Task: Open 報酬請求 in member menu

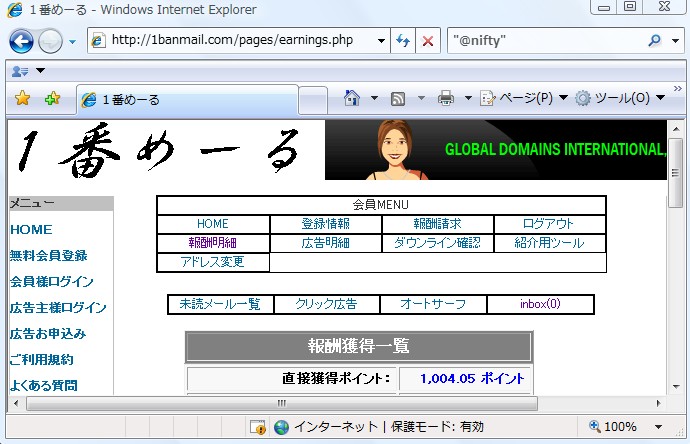Action: point(437,224)
